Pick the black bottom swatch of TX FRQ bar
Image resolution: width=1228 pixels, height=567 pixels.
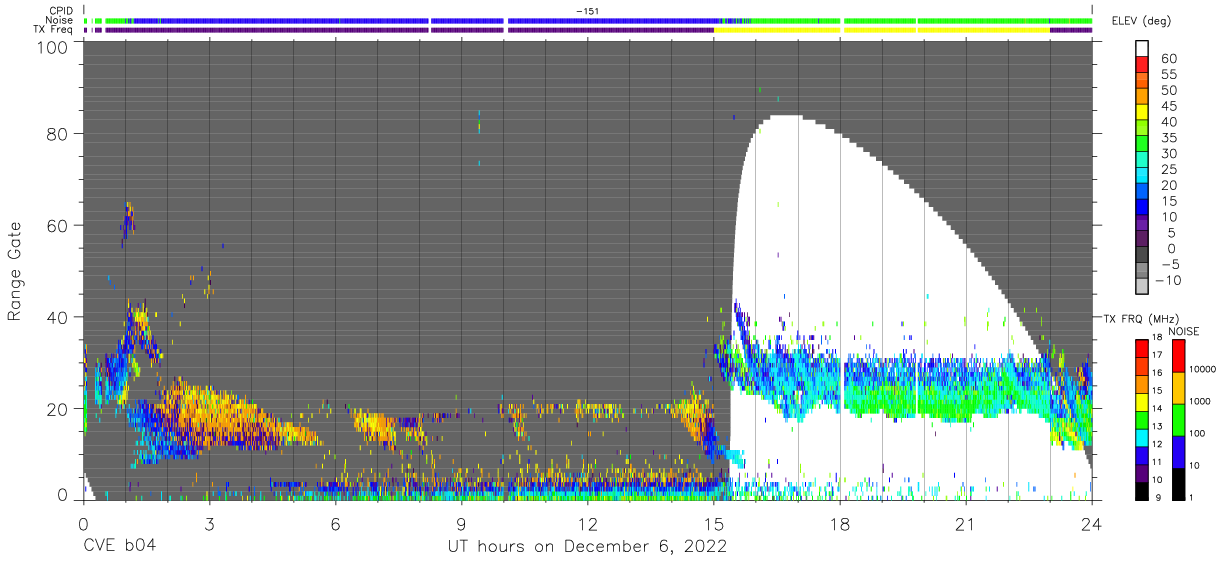1141,489
